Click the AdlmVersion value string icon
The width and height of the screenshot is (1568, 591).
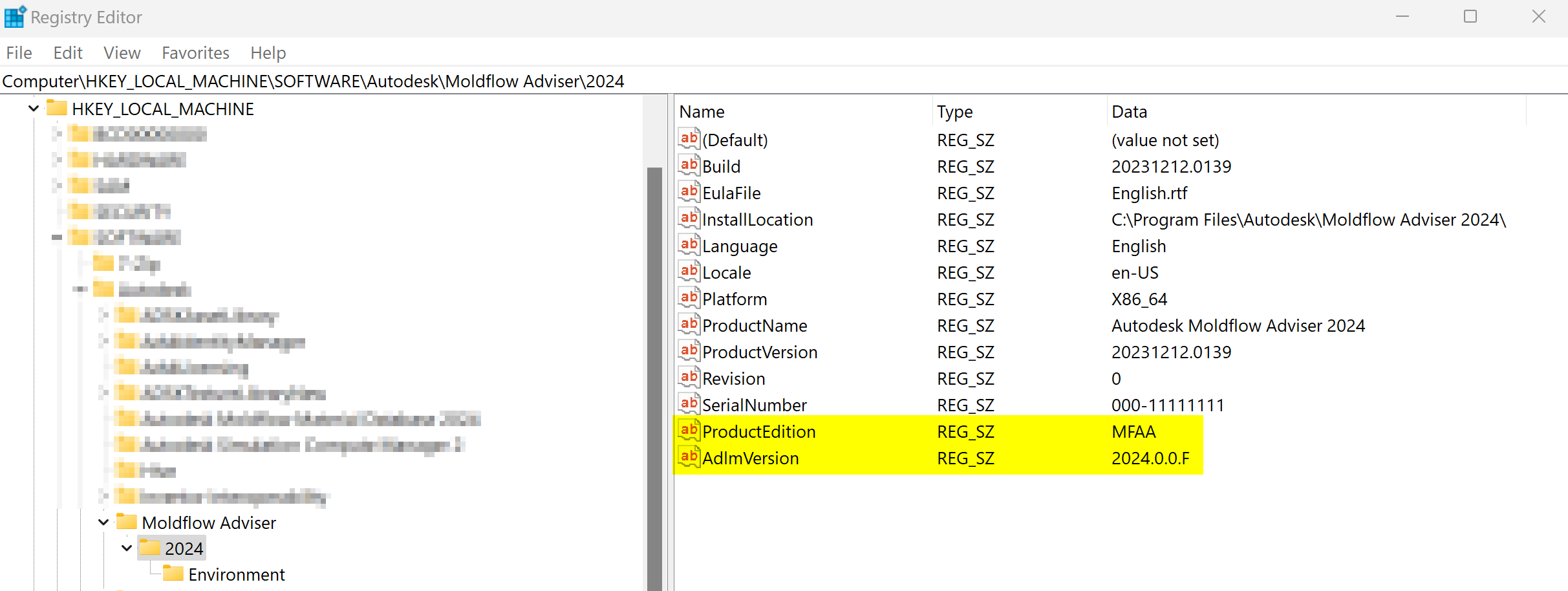coord(689,457)
